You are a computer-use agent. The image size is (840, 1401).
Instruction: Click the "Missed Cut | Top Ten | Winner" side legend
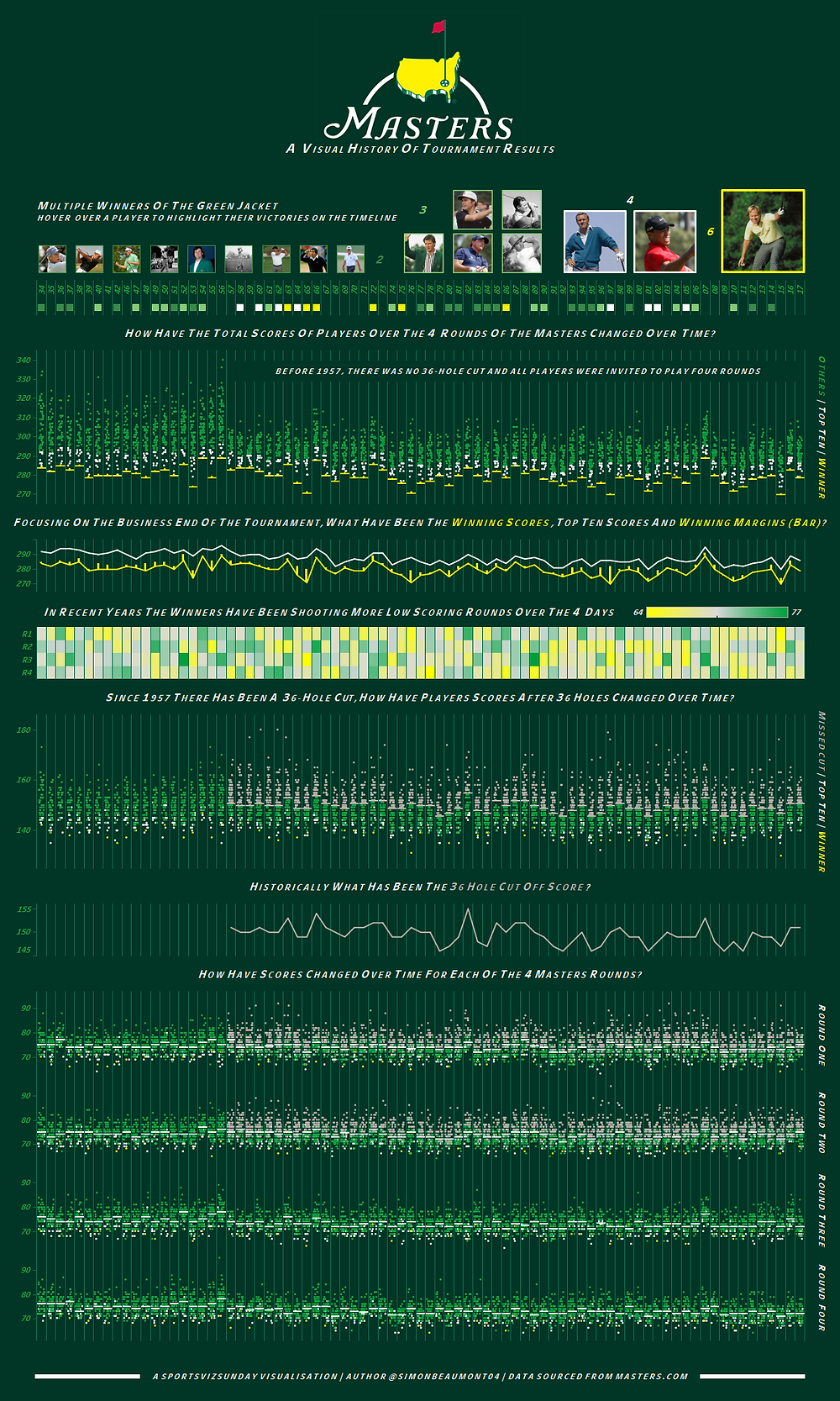click(x=822, y=791)
